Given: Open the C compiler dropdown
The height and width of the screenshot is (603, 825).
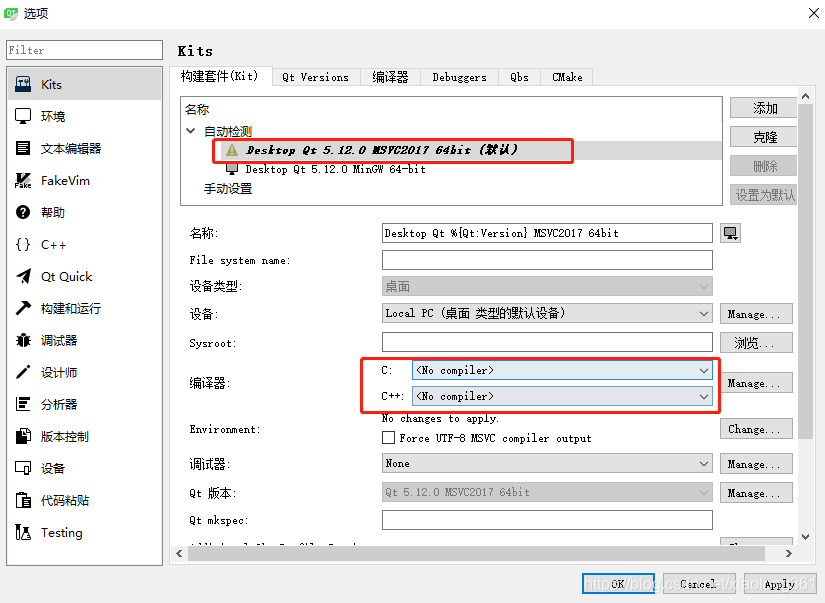Looking at the screenshot, I should 562,370.
